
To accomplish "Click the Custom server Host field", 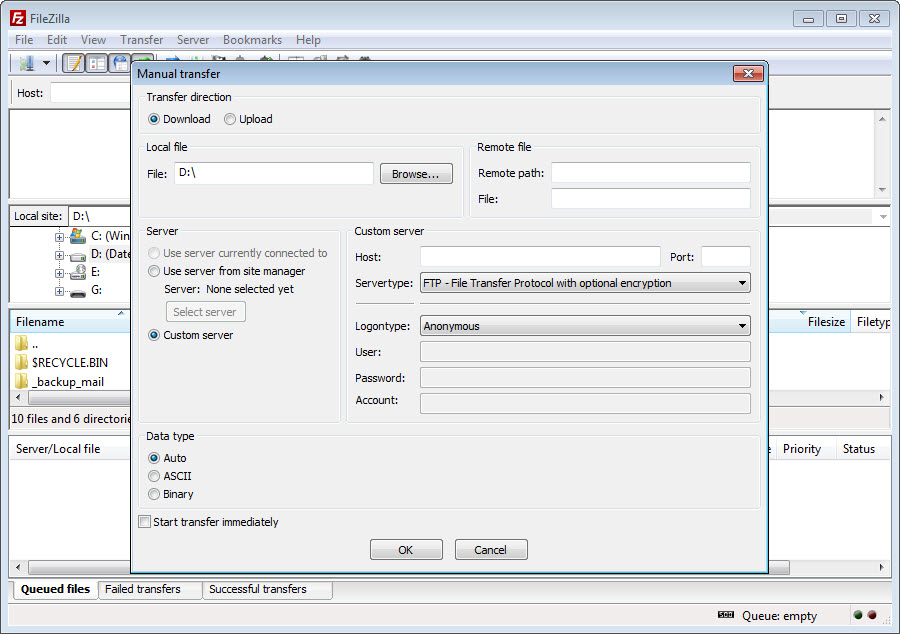I will point(540,256).
